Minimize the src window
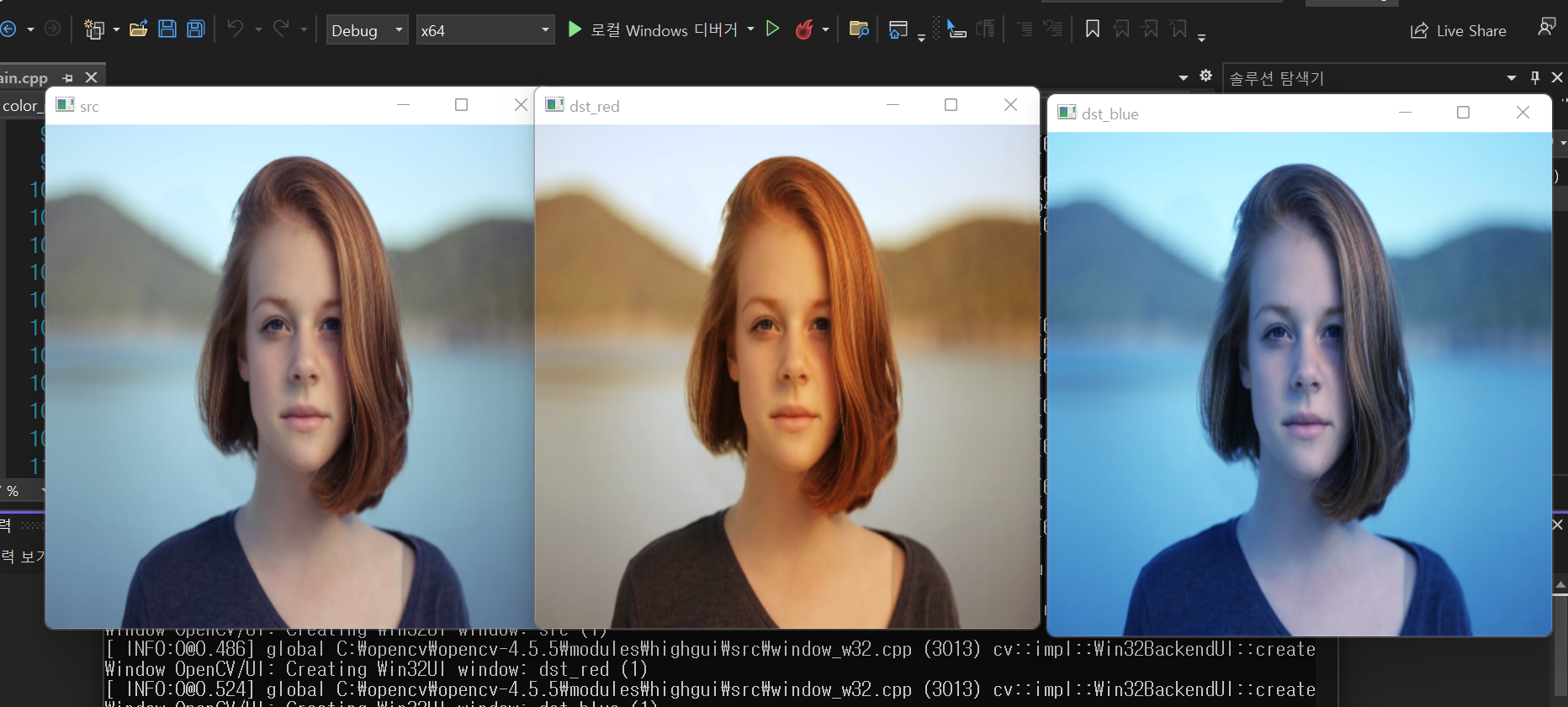Viewport: 1568px width, 707px height. 403,104
